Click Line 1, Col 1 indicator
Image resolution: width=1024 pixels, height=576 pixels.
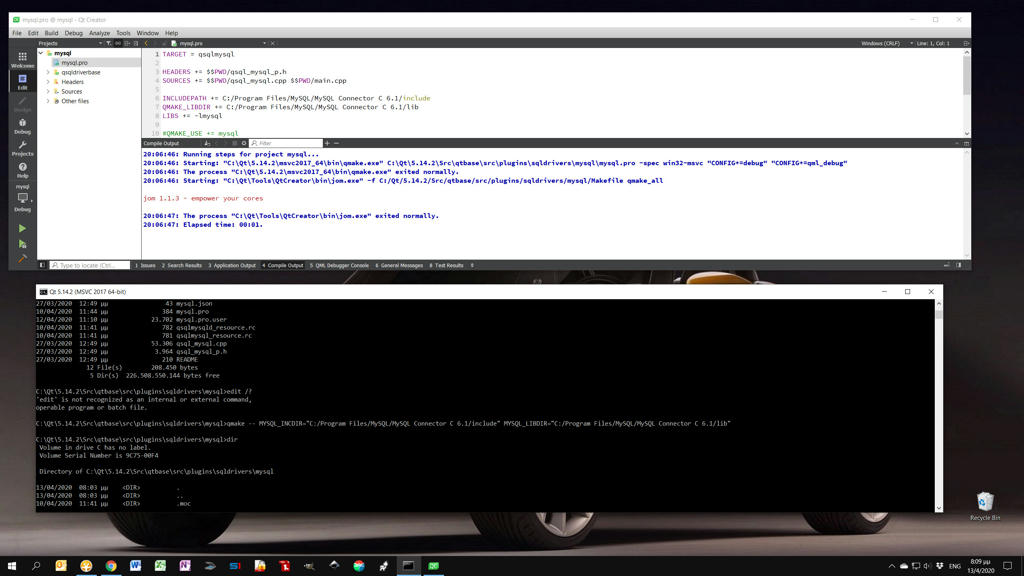pos(933,43)
